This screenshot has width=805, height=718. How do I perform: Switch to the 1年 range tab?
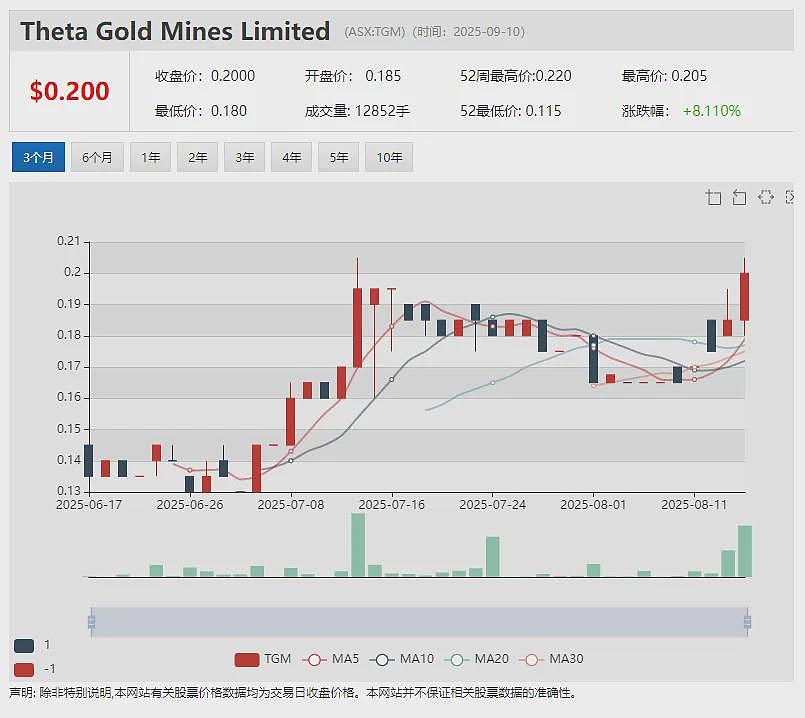coord(150,157)
